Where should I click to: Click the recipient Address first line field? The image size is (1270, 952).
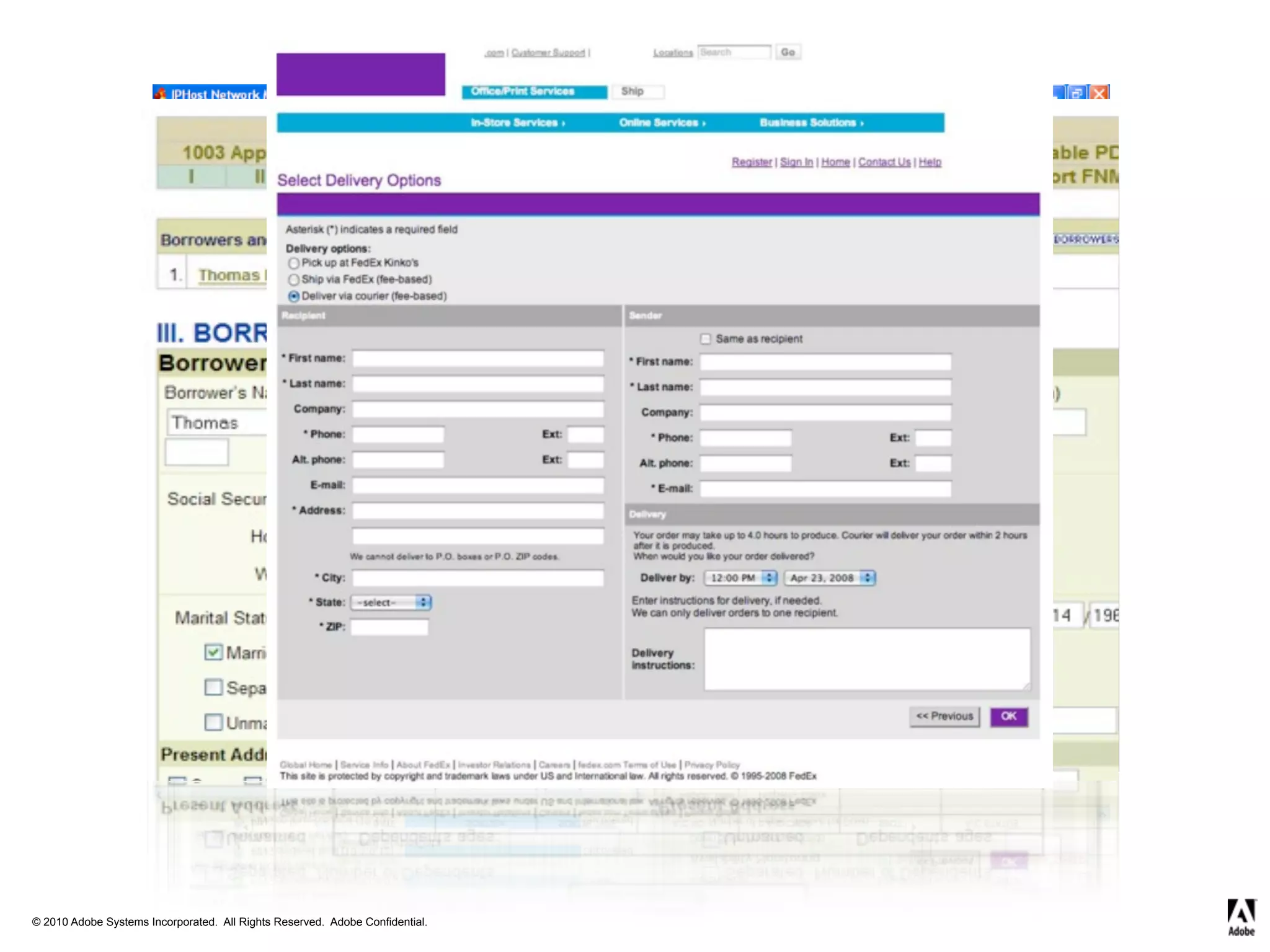tap(478, 511)
